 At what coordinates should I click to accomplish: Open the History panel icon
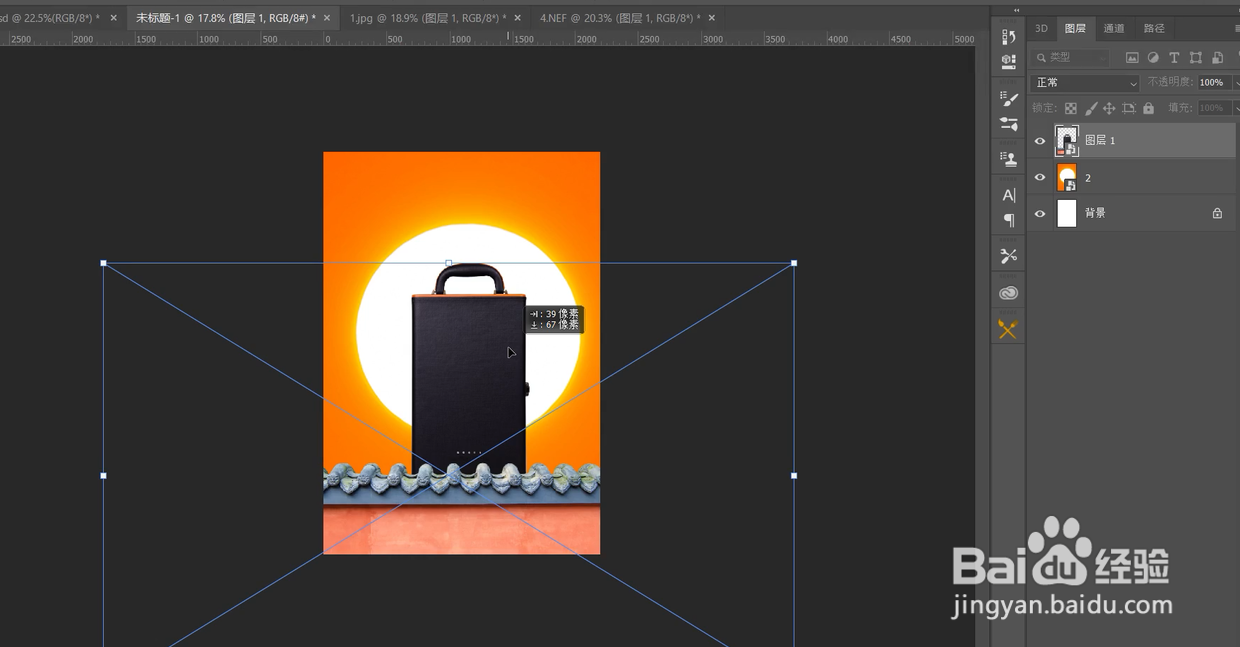click(1008, 37)
